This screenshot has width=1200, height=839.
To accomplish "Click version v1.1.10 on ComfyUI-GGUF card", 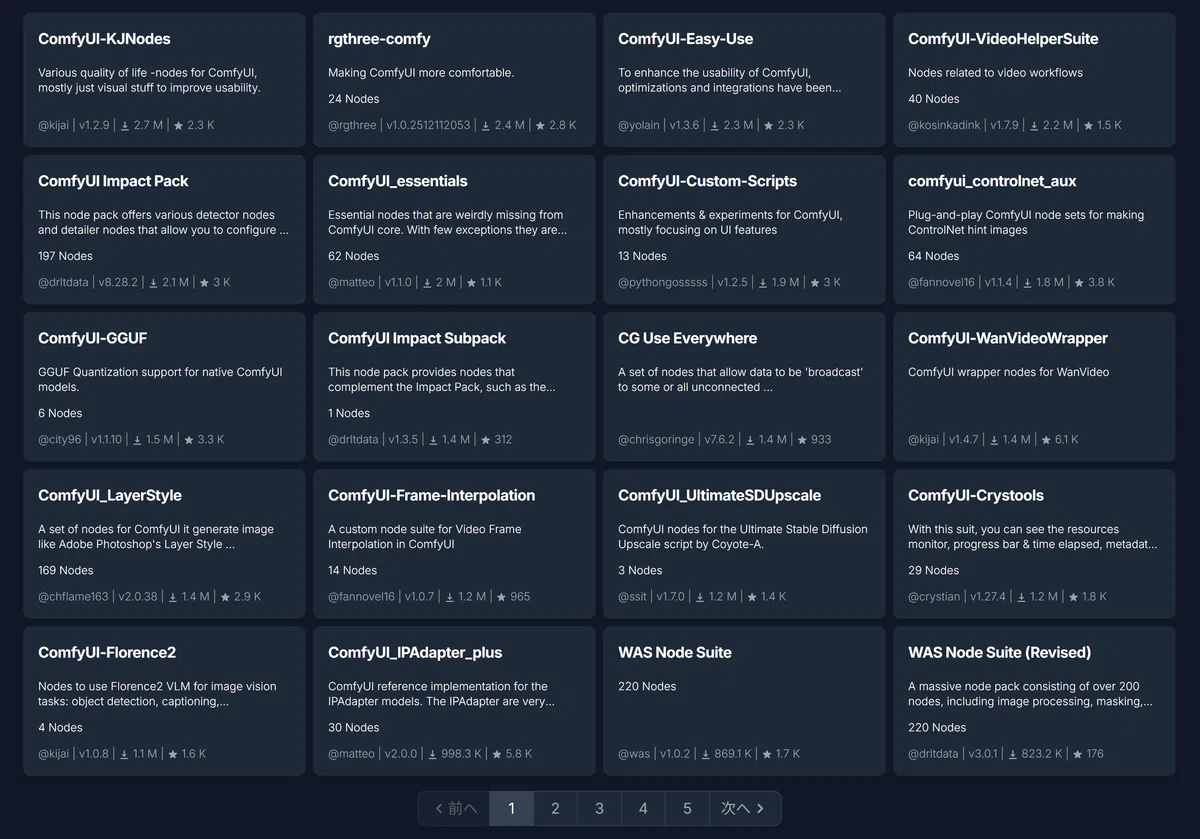I will tap(106, 440).
